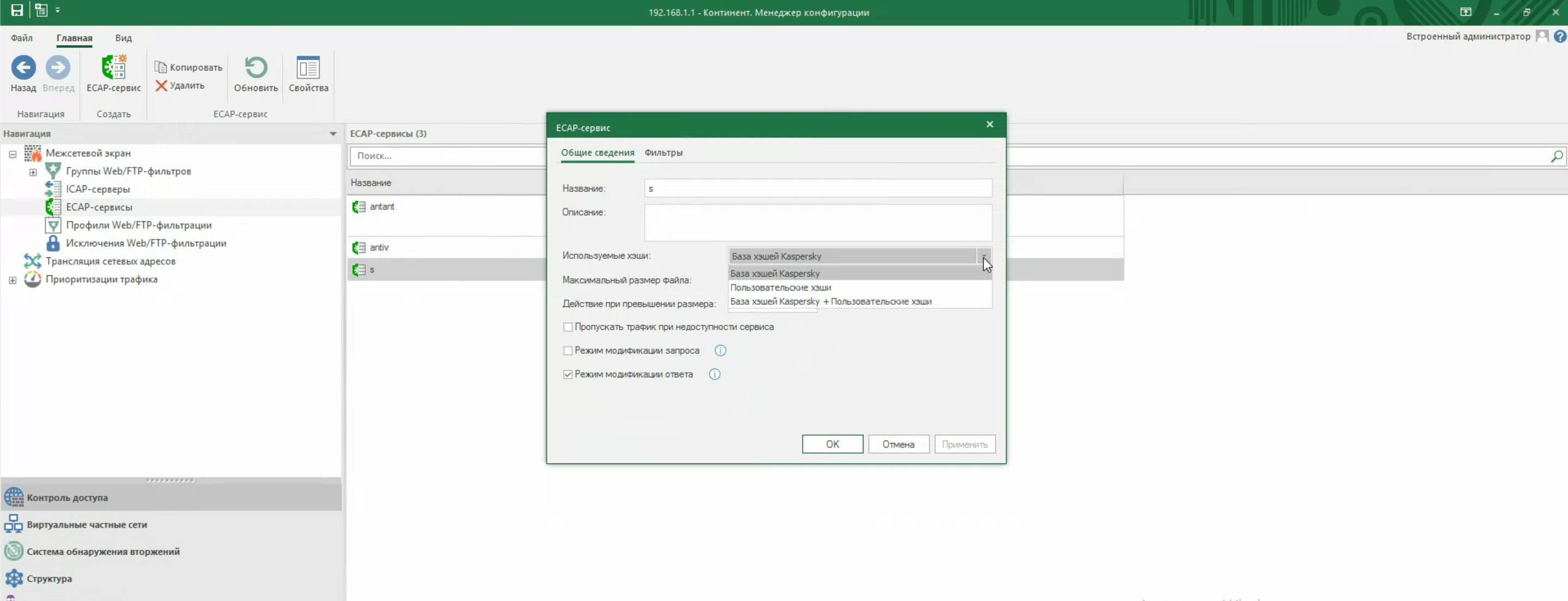The width and height of the screenshot is (1568, 601).
Task: Toggle Режим модификации запроса checkbox
Action: [568, 351]
